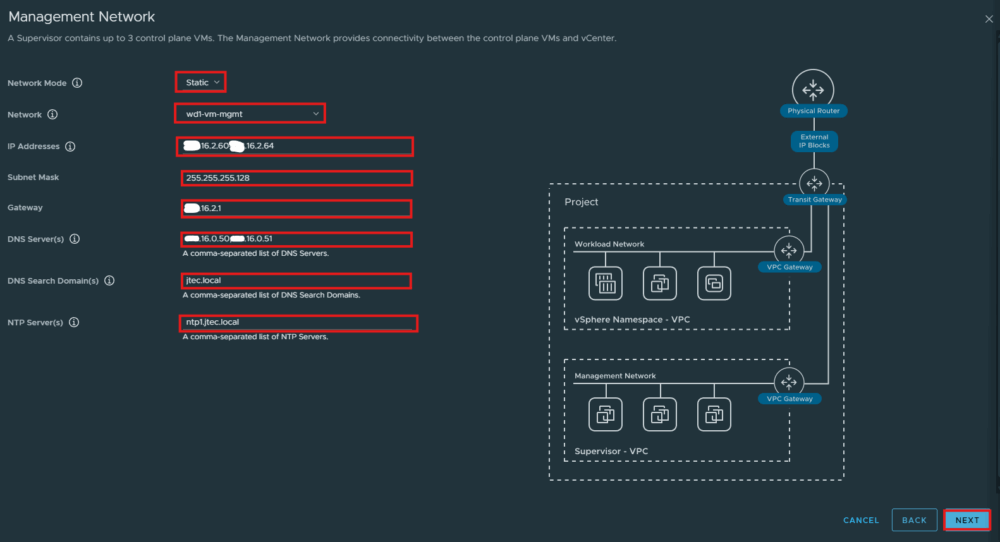The height and width of the screenshot is (542, 1000).
Task: Focus the Subnet Mask field
Action: coord(297,178)
